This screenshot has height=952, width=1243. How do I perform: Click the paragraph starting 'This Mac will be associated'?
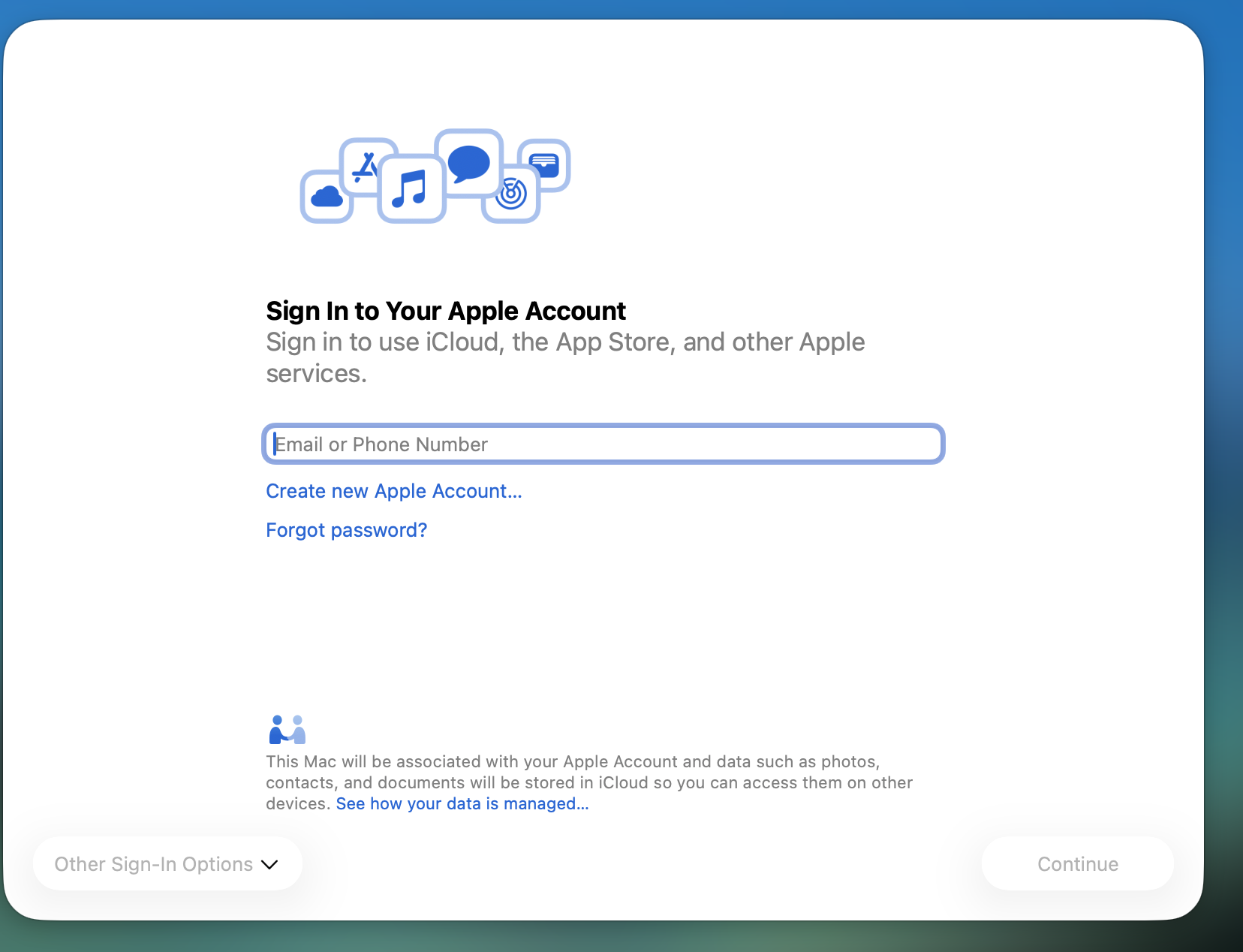coord(589,782)
